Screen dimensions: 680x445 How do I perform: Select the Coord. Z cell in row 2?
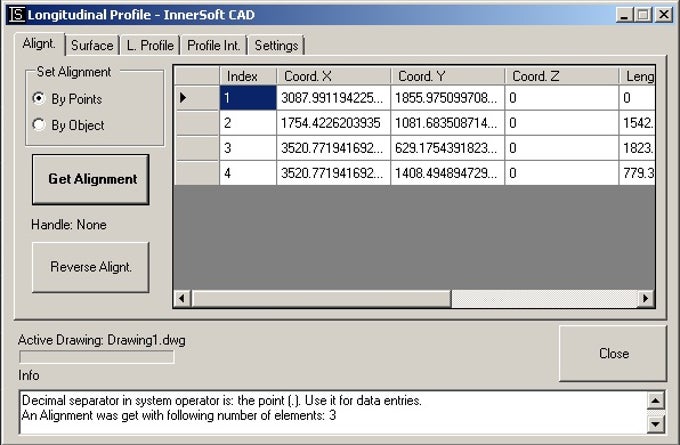[x=562, y=123]
